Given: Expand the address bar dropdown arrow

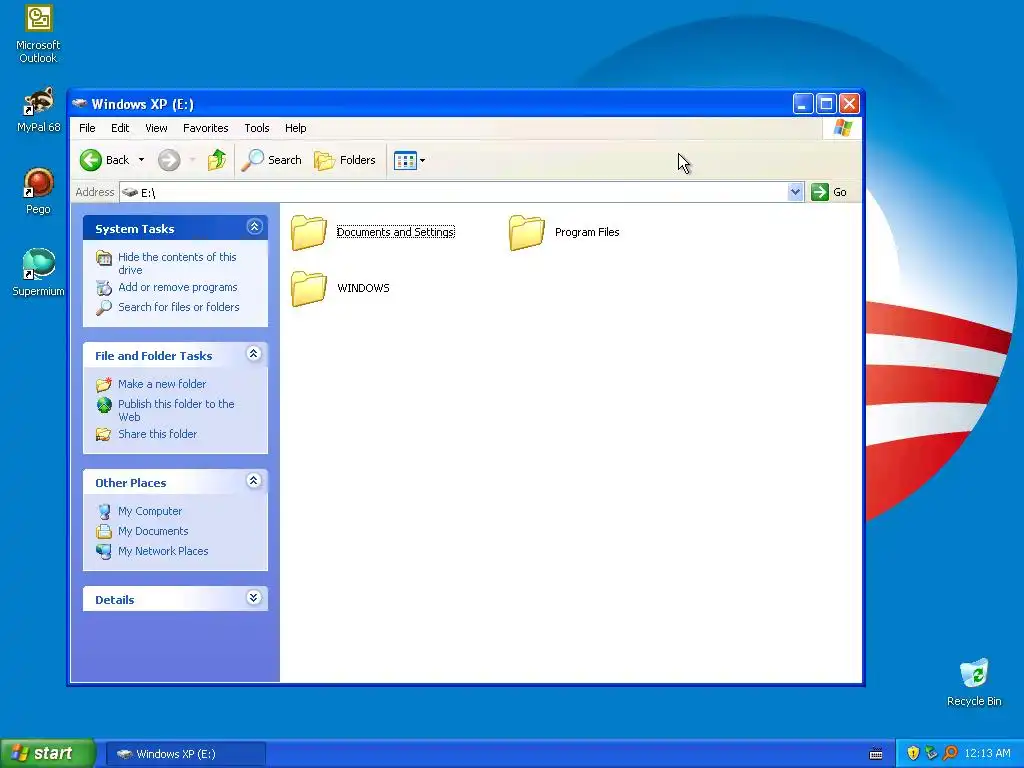Looking at the screenshot, I should click(x=795, y=192).
